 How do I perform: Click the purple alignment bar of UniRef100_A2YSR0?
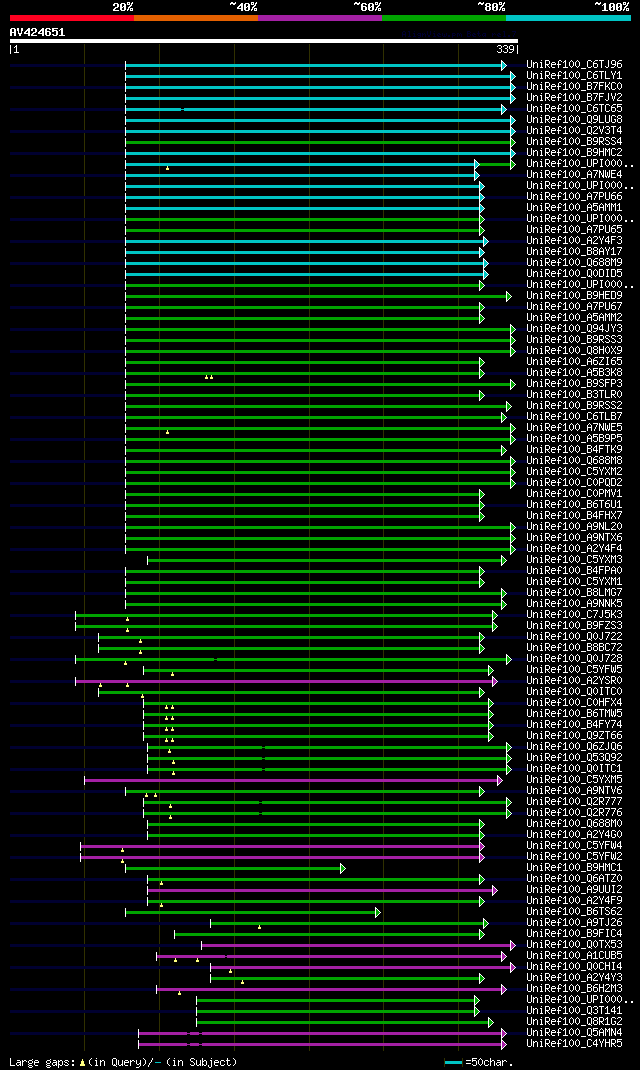pos(287,681)
